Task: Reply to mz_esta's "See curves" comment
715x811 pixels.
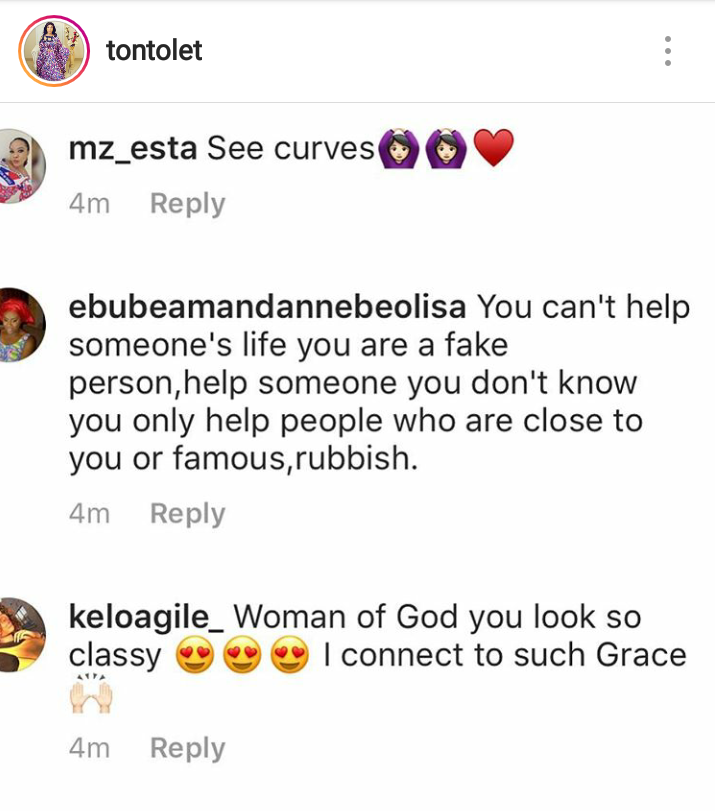Action: pyautogui.click(x=187, y=204)
